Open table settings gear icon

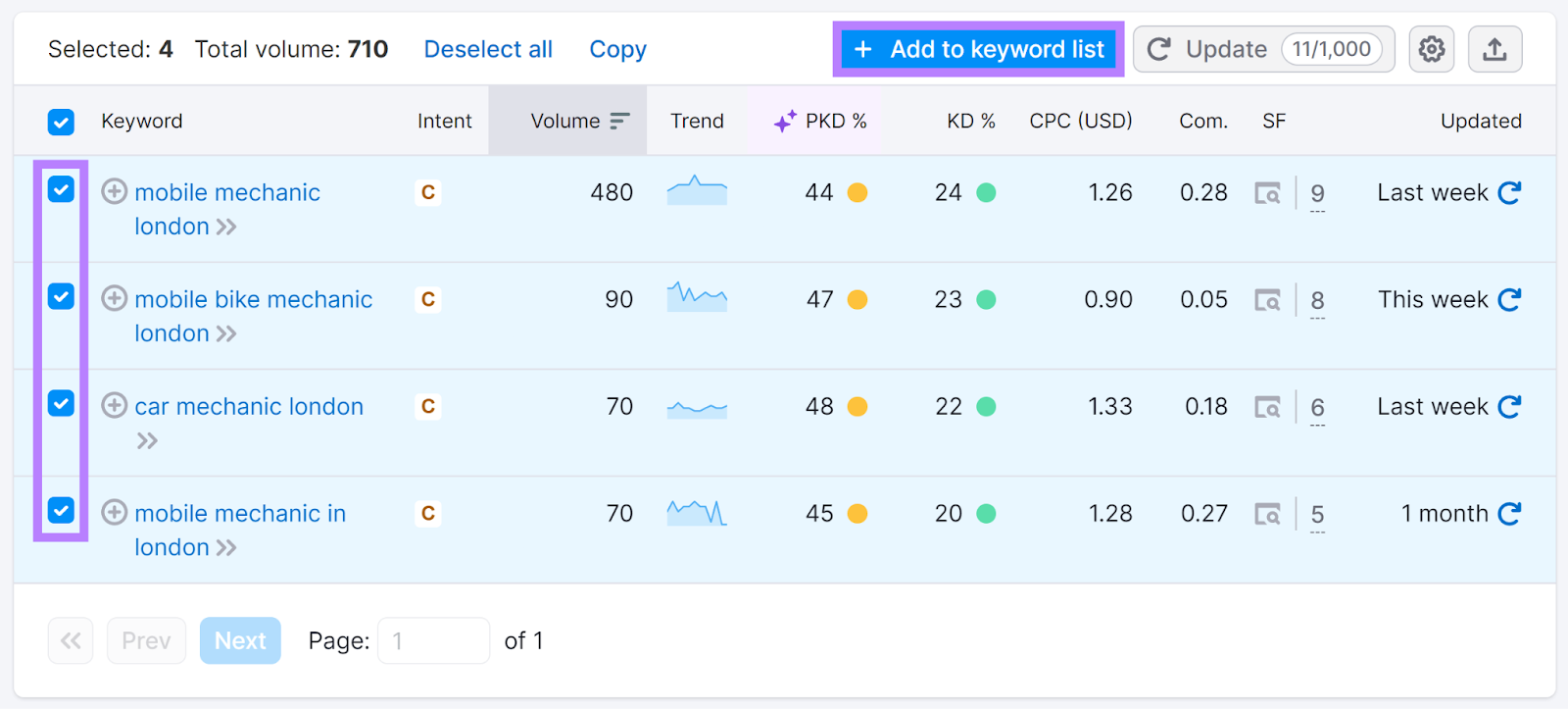coord(1431,49)
